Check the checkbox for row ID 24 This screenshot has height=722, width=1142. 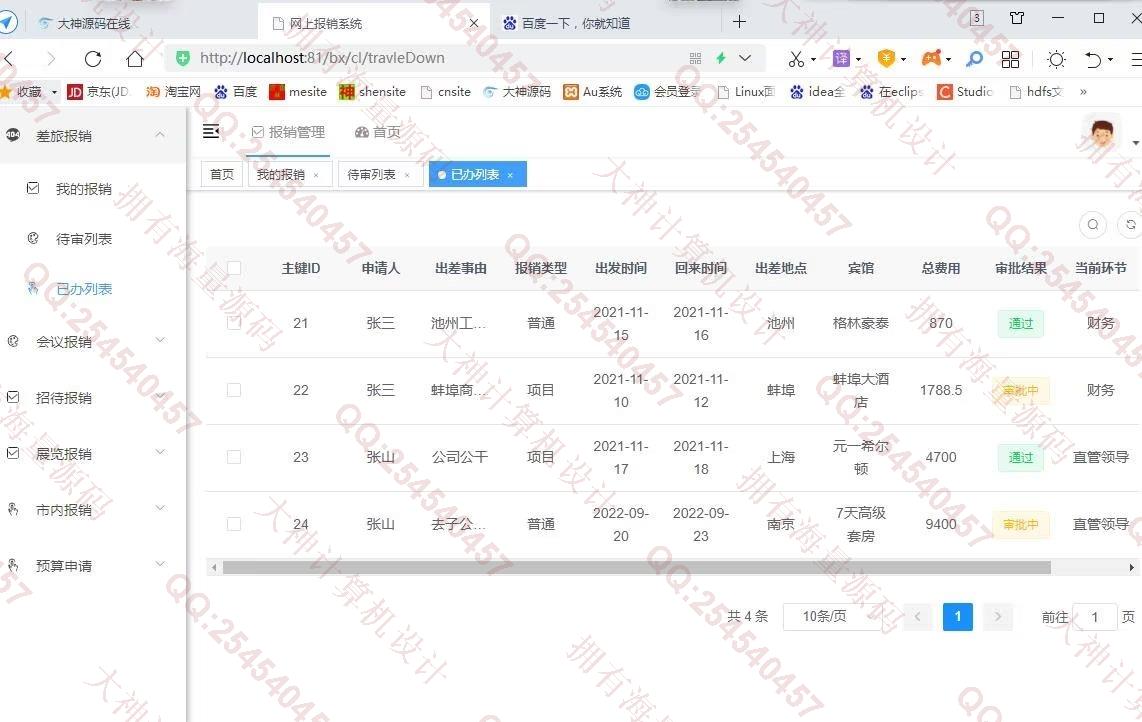(234, 524)
